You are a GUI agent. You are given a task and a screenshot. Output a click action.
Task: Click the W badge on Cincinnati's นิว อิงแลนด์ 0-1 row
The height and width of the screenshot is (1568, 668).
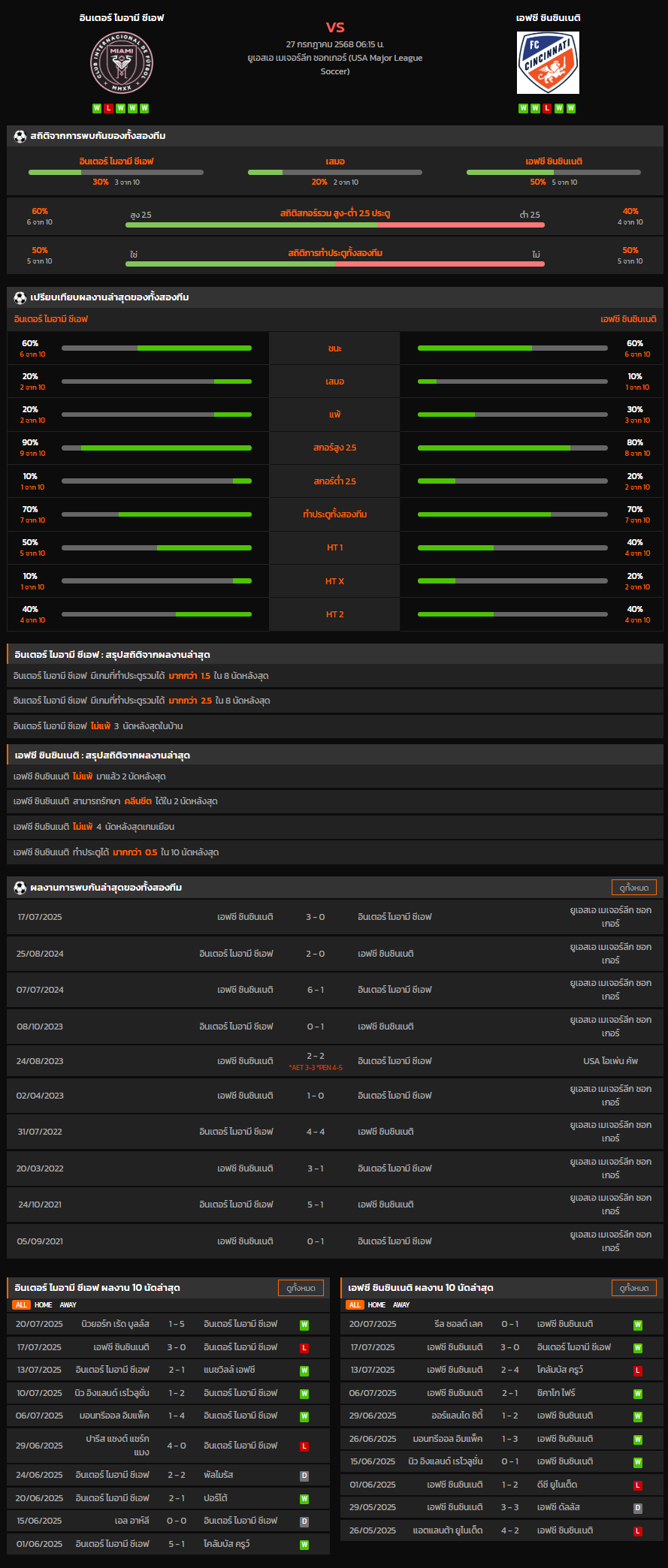(x=638, y=1462)
